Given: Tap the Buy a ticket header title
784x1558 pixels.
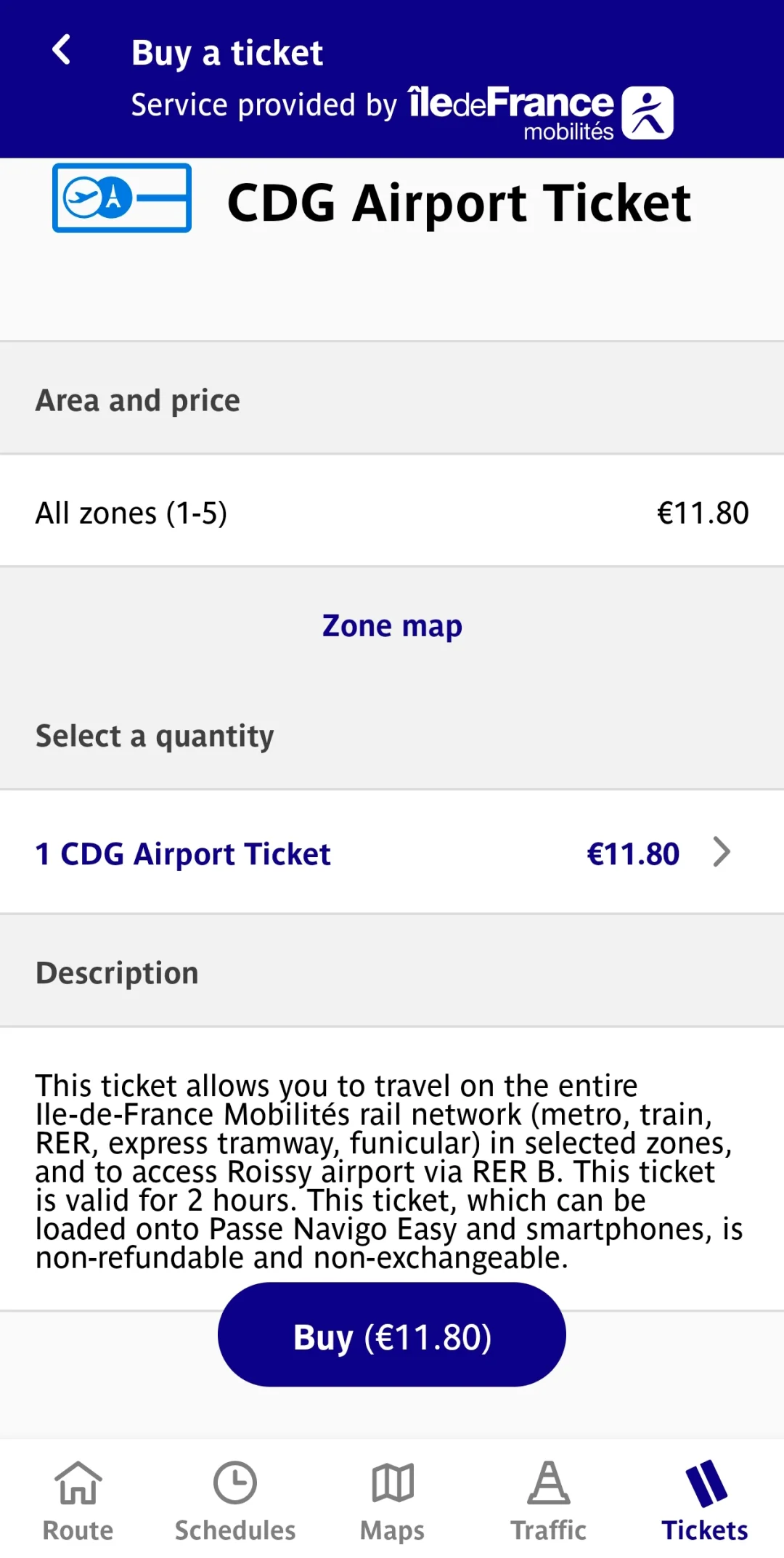Looking at the screenshot, I should click(227, 53).
